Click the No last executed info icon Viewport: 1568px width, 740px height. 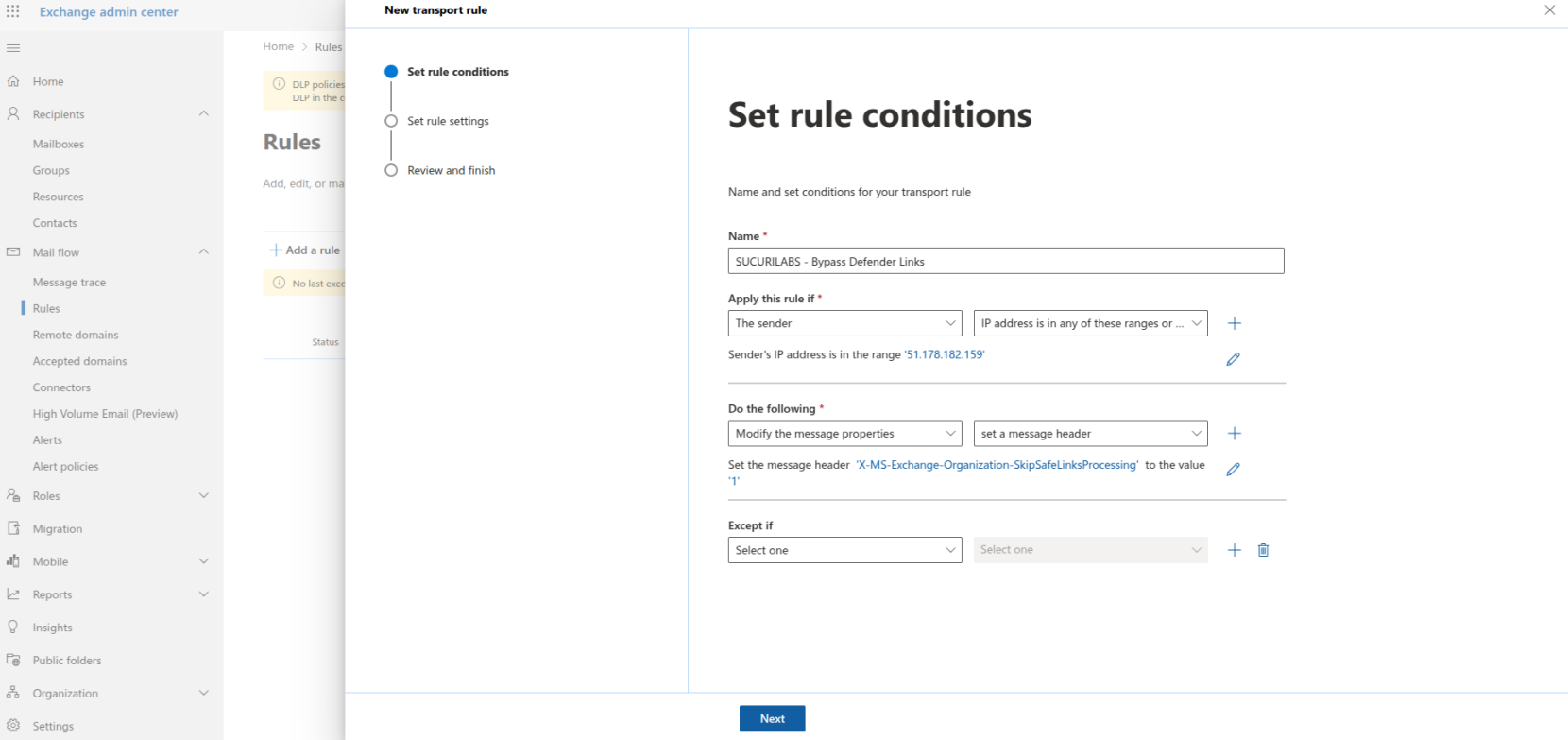279,283
